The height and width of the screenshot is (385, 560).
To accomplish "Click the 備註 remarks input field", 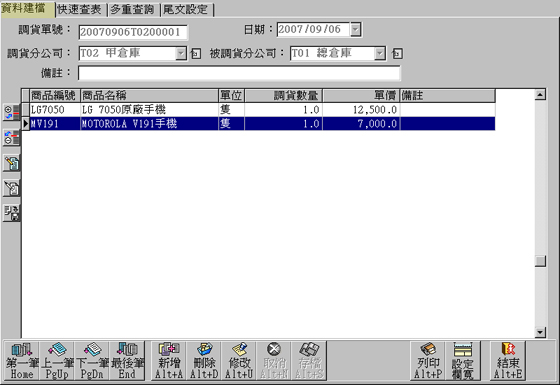I will (x=239, y=73).
